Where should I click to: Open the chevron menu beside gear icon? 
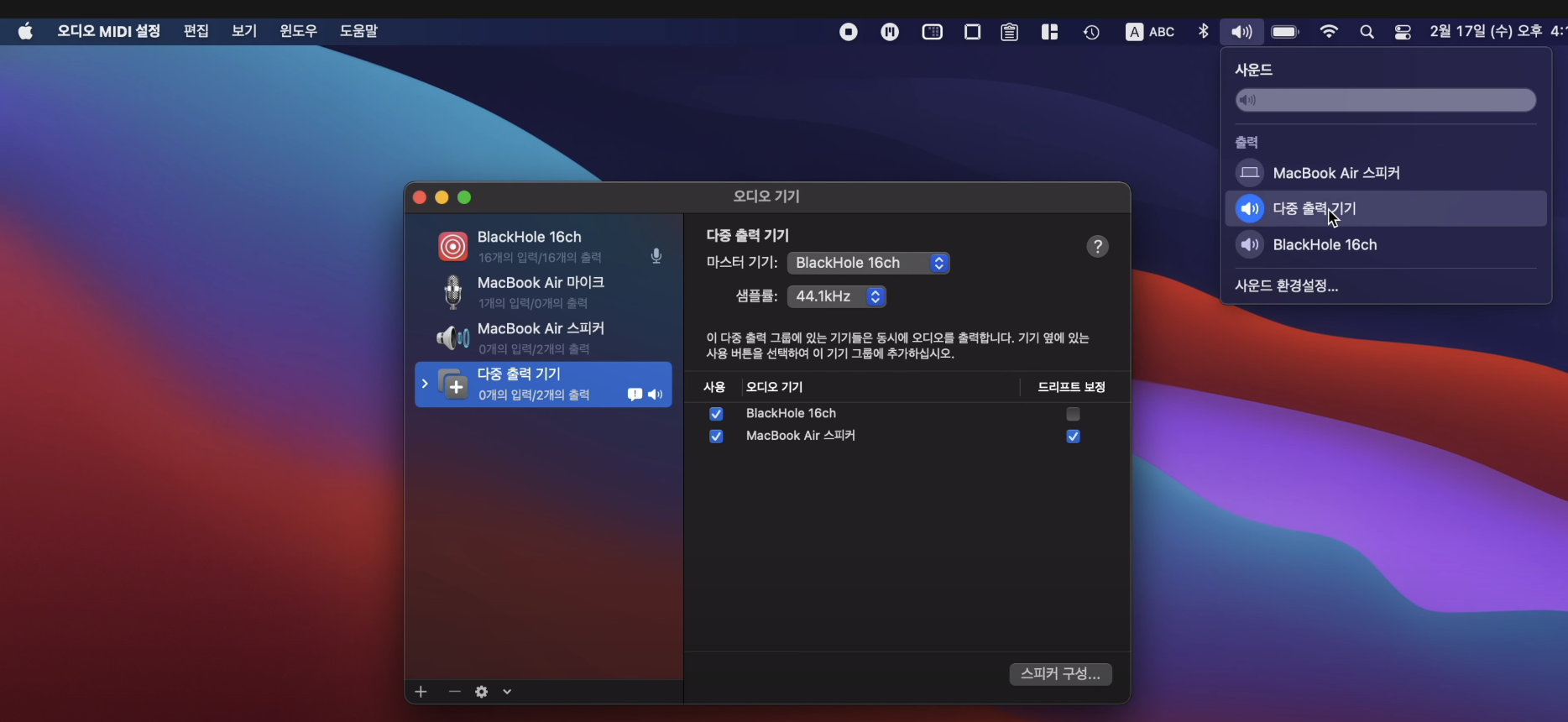tap(507, 692)
